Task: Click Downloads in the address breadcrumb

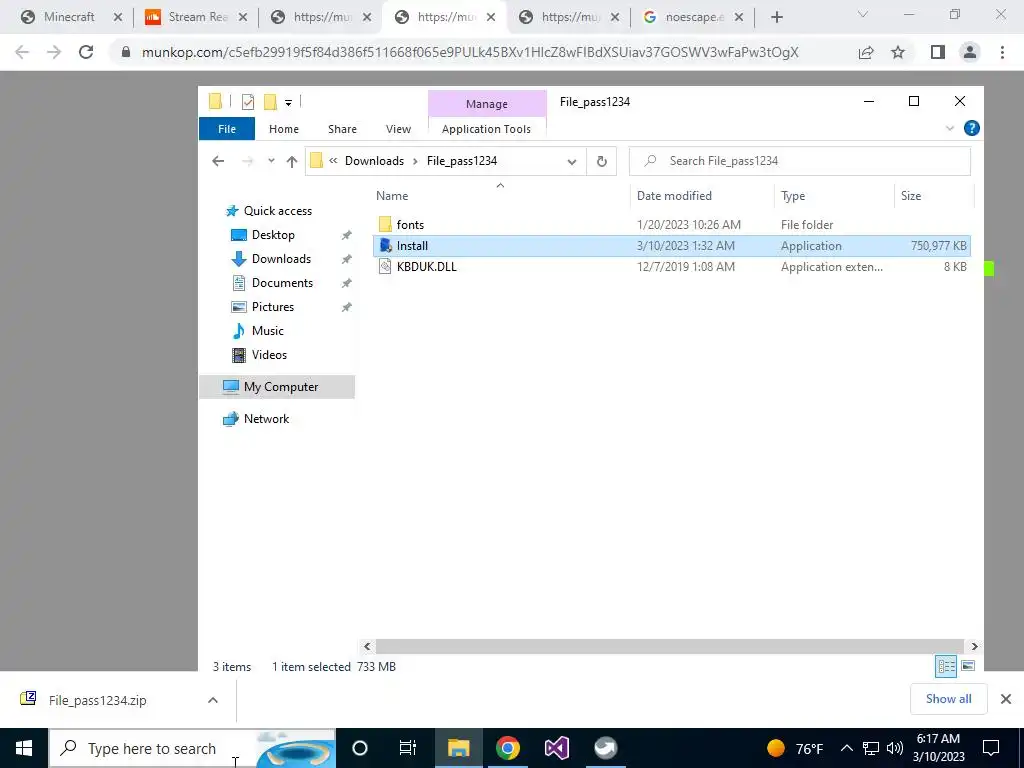Action: coord(374,161)
